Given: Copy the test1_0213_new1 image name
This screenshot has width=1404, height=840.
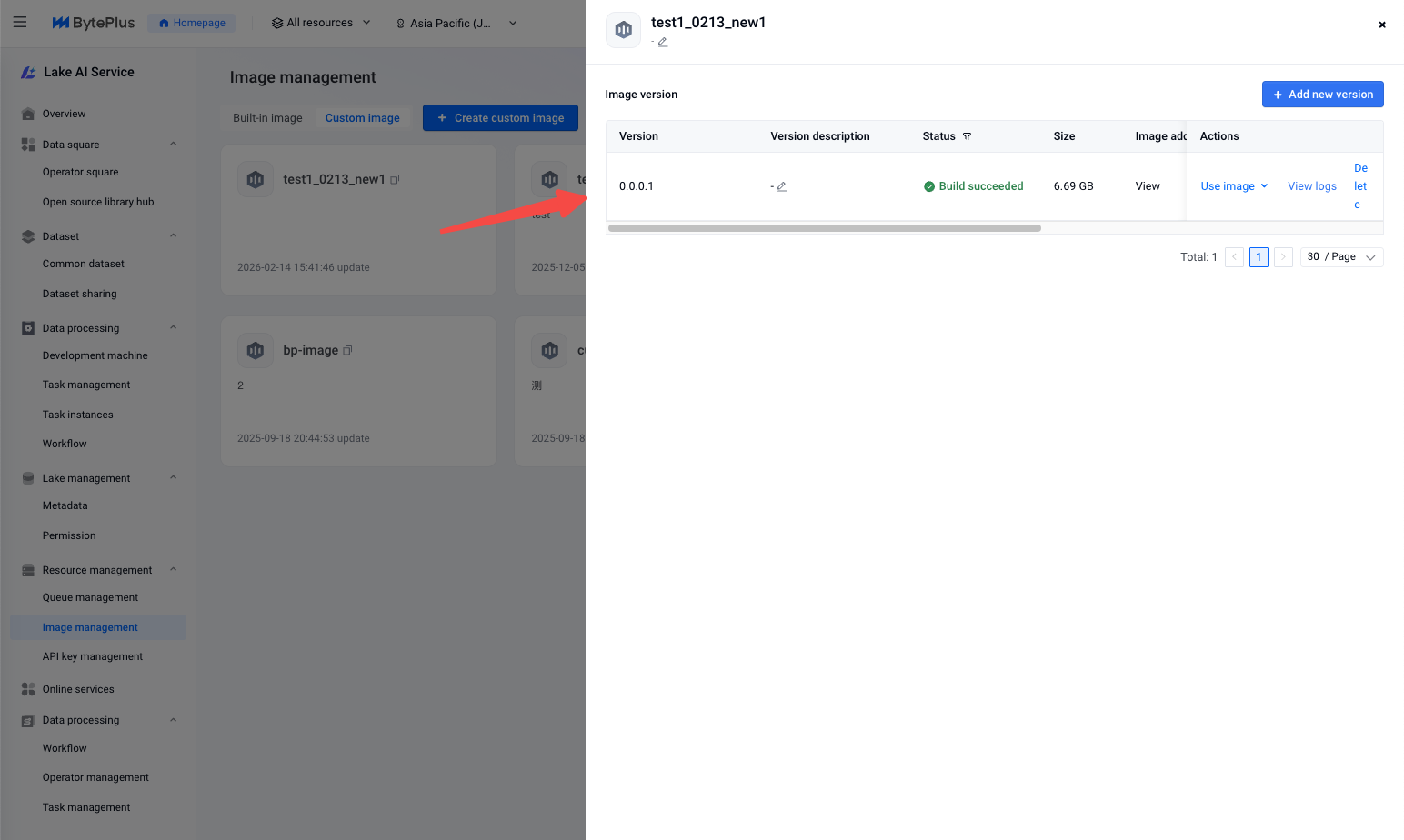Looking at the screenshot, I should [x=395, y=180].
